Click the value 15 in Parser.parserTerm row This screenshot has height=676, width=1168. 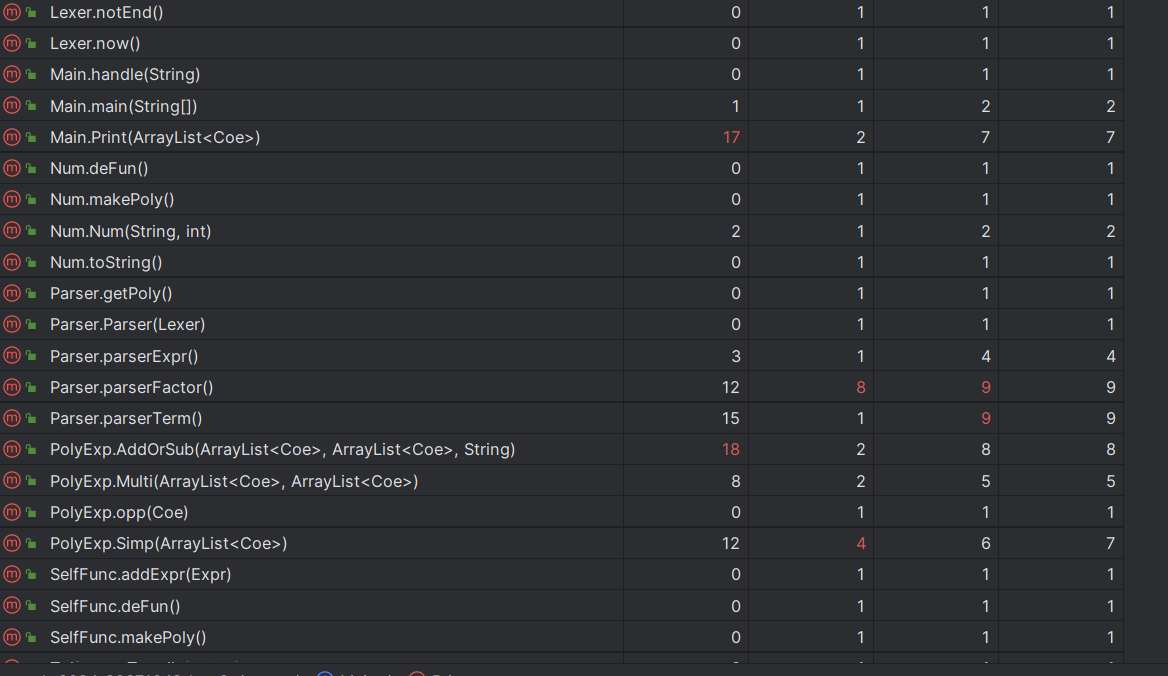click(731, 419)
